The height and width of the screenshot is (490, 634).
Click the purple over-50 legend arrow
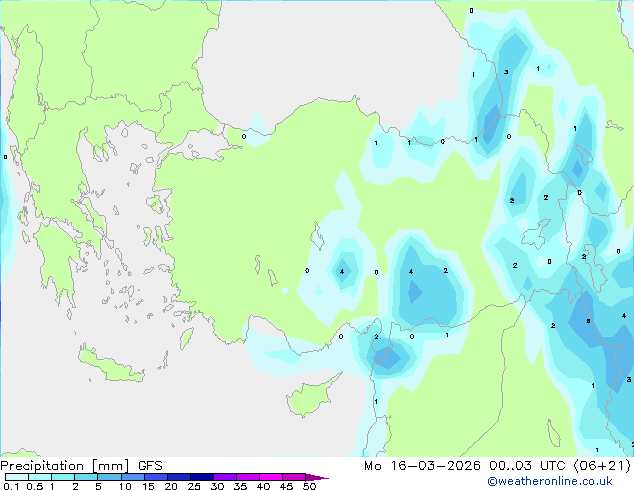point(316,477)
